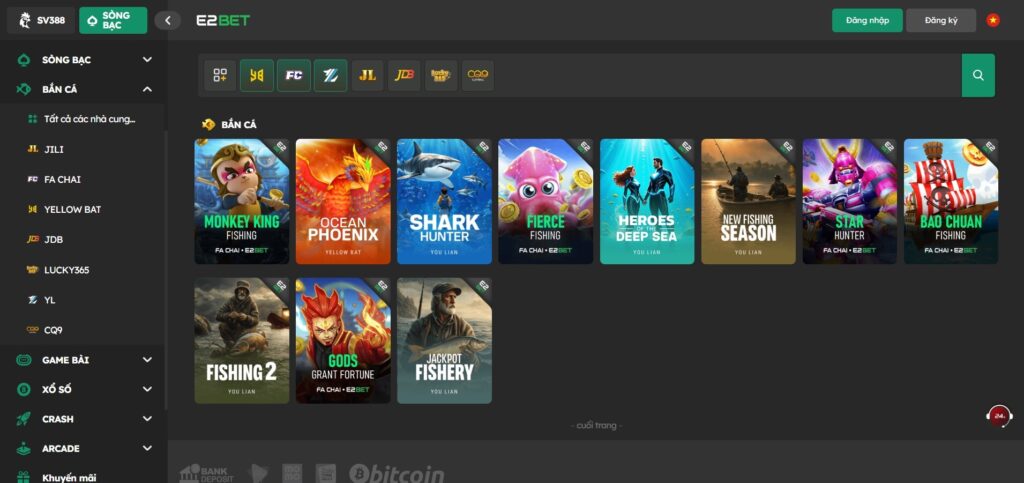
Task: Open the Bao Chuan Fishing game
Action: [x=951, y=201]
